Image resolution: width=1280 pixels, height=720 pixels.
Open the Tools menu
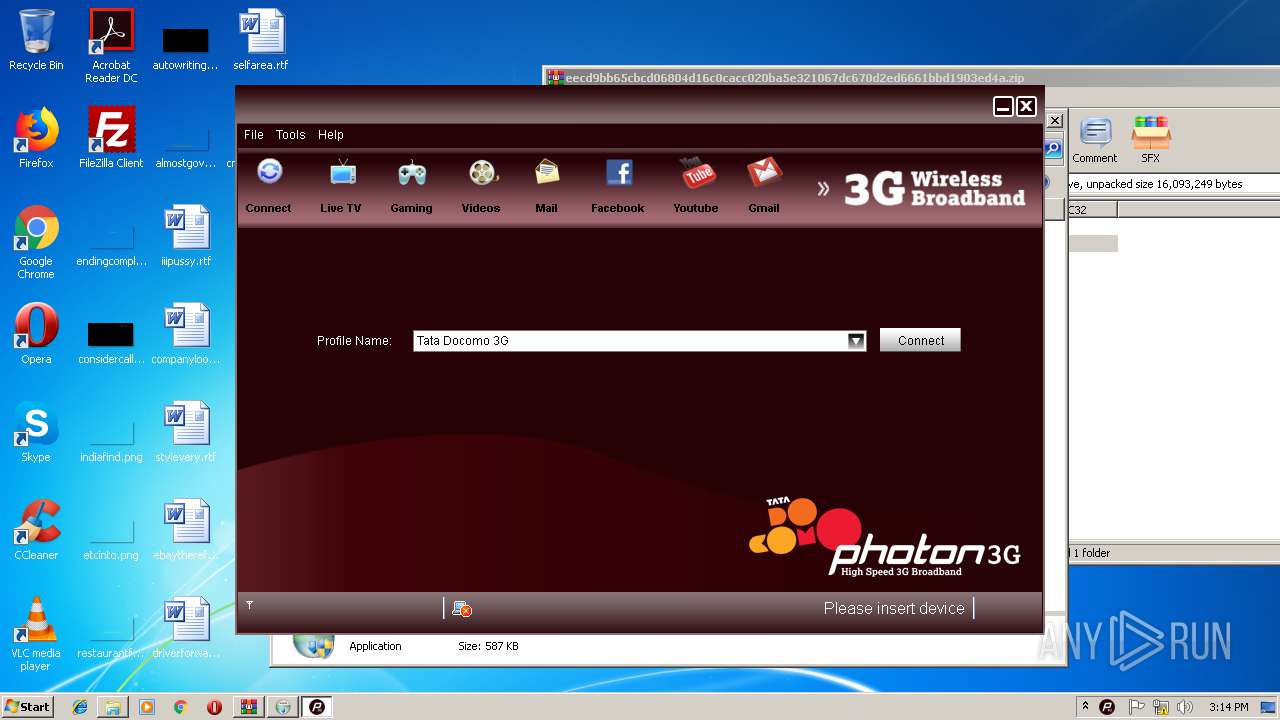(x=291, y=135)
